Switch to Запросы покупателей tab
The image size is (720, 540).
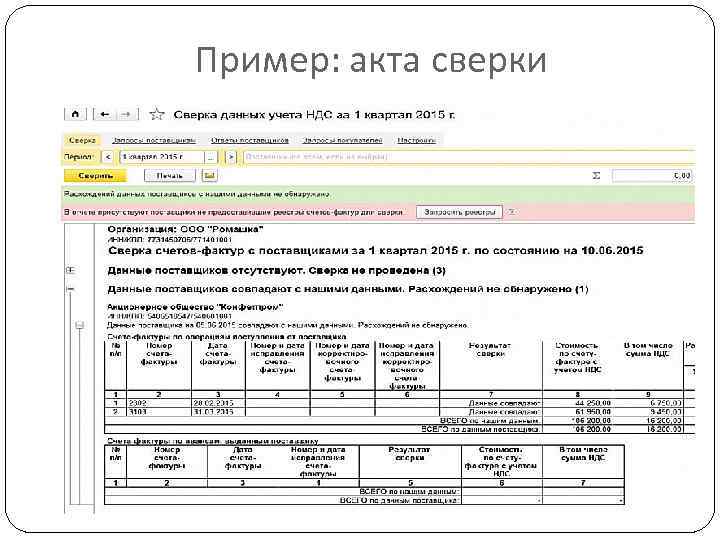coord(343,140)
